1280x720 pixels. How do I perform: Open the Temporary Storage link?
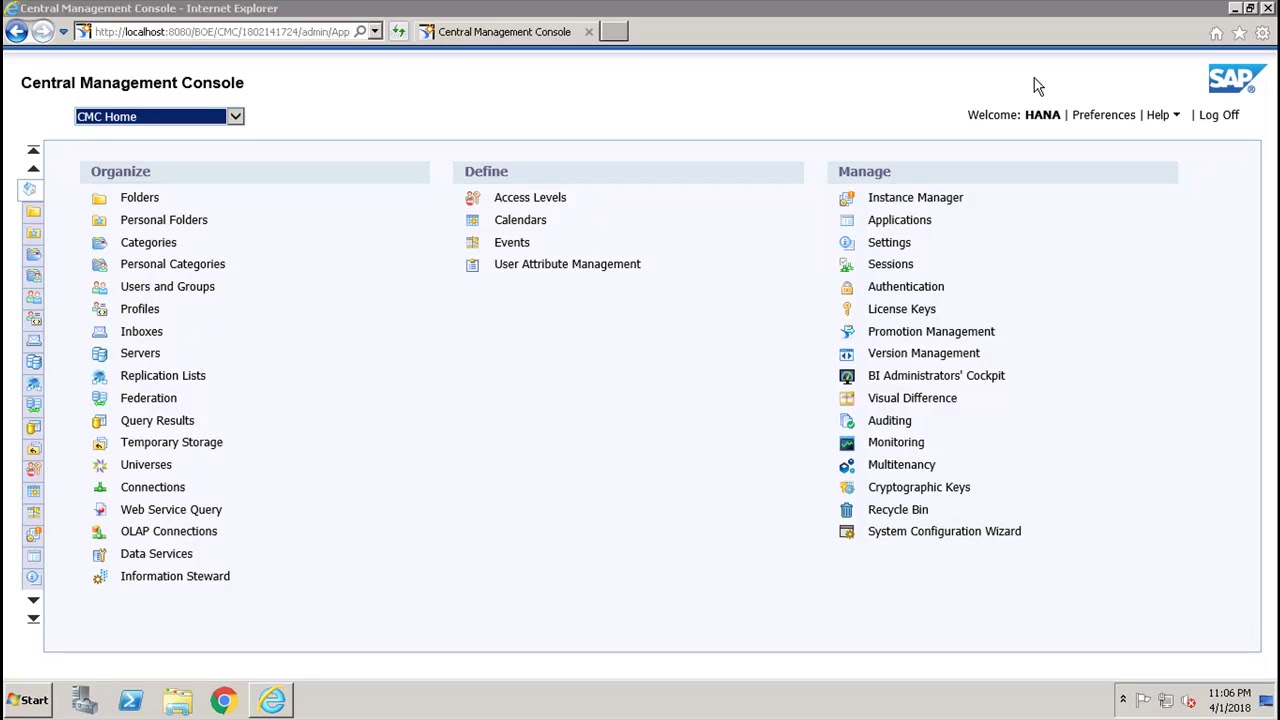(x=172, y=442)
